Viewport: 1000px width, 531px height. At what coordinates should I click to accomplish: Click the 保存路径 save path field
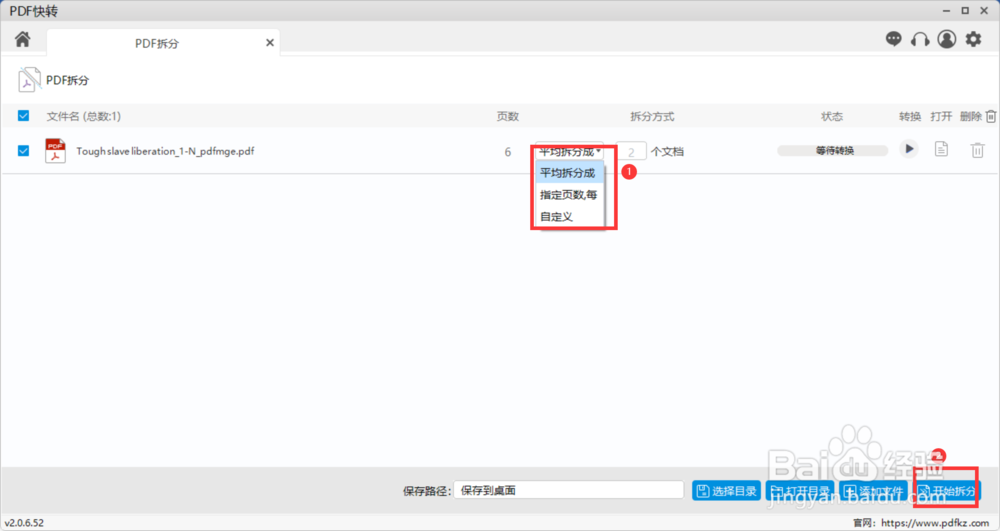click(568, 490)
